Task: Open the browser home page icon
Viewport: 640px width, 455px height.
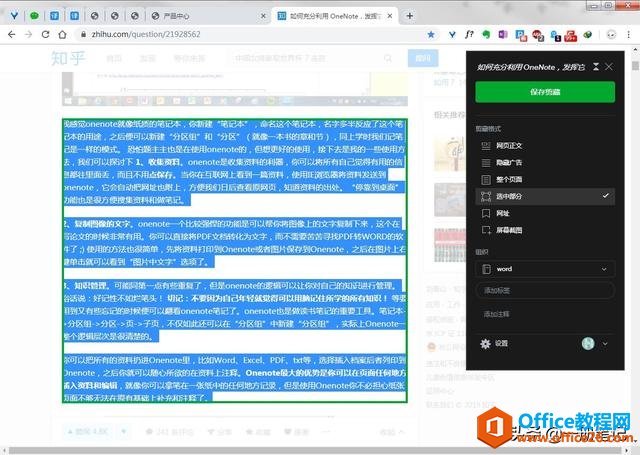Action: coord(62,35)
